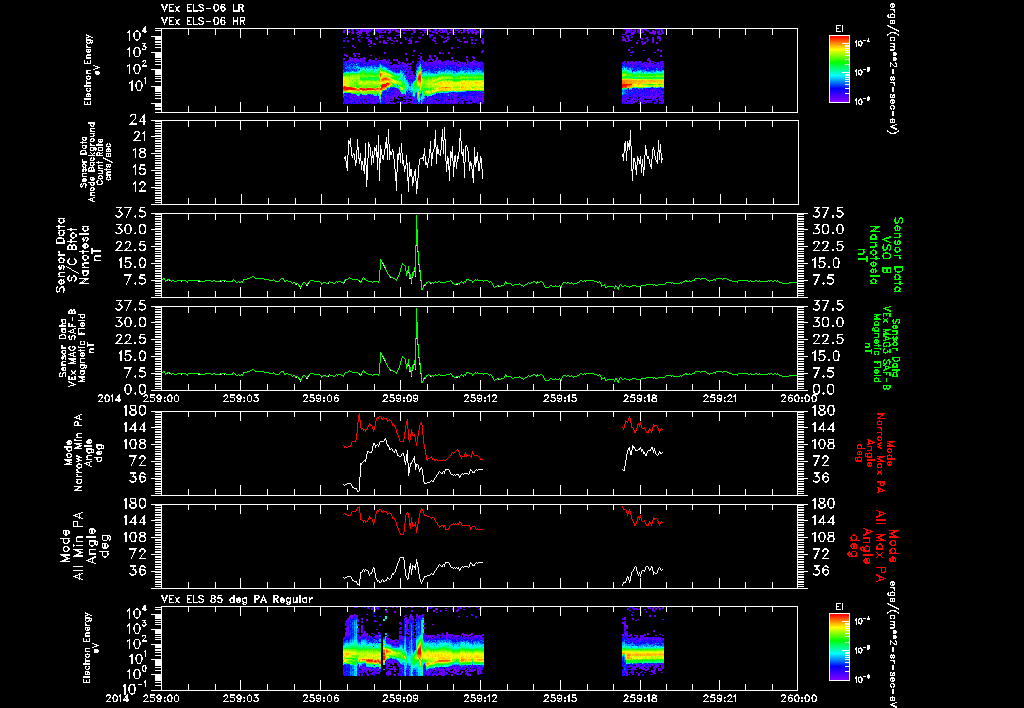The image size is (1024, 708).
Task: Click the "24" tick value on the count rate axis
Action: point(138,120)
